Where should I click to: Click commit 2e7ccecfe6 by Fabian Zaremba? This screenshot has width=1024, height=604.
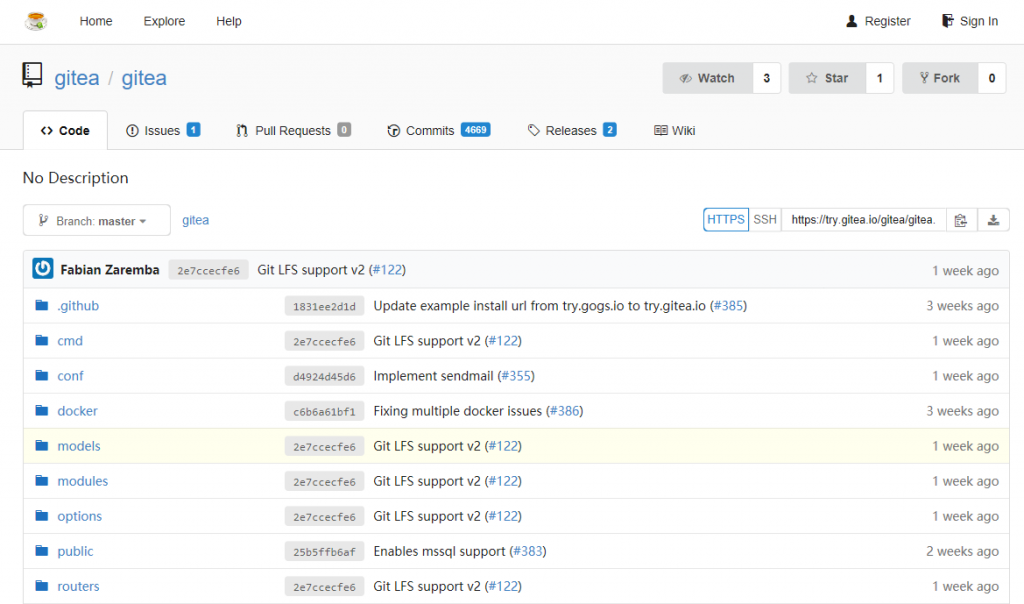(208, 269)
